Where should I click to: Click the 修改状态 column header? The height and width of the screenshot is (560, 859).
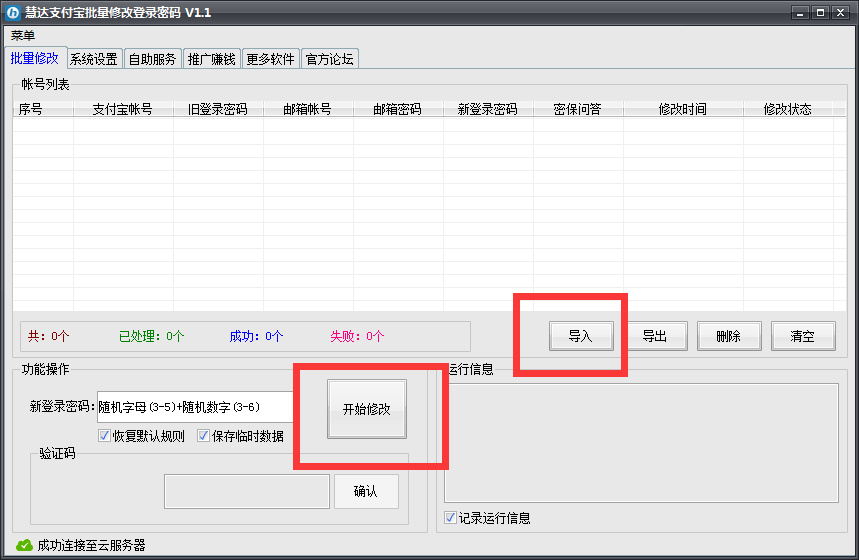point(787,109)
